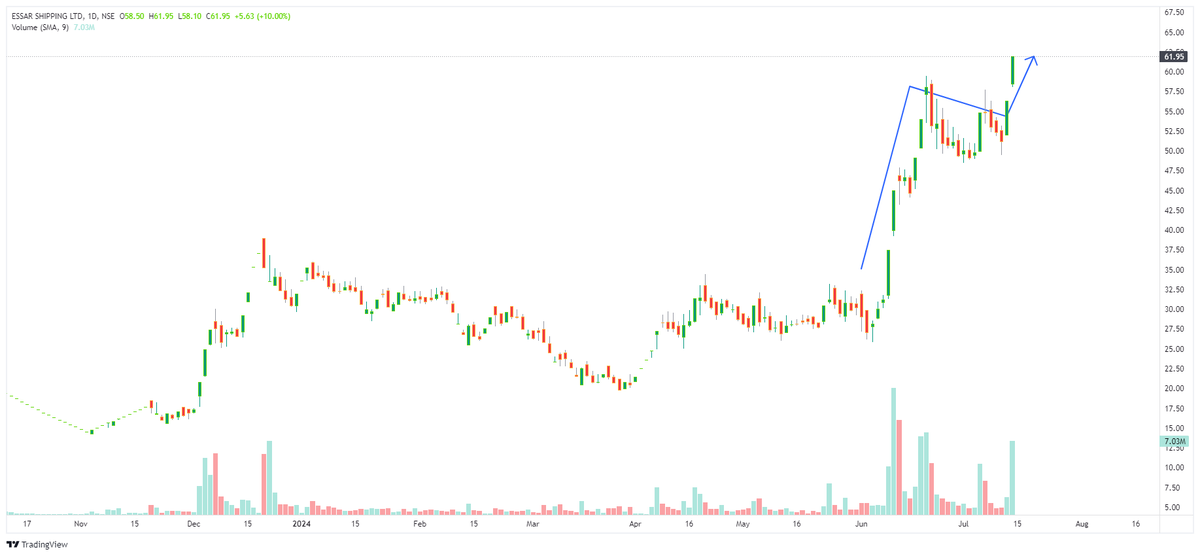1200x556 pixels.
Task: Click the 27.50 price axis label
Action: pos(1174,329)
